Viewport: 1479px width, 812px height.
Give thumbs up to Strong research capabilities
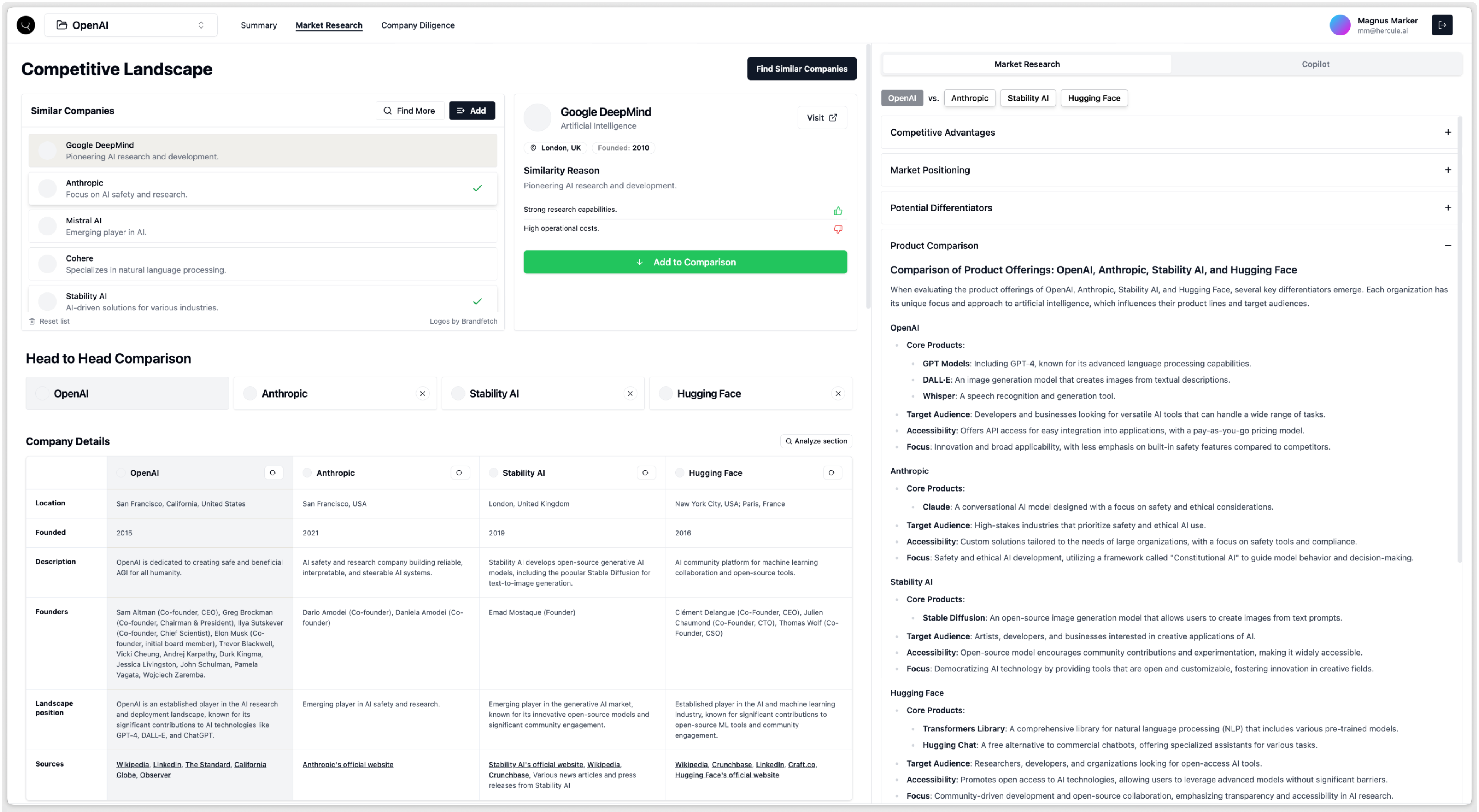coord(838,210)
